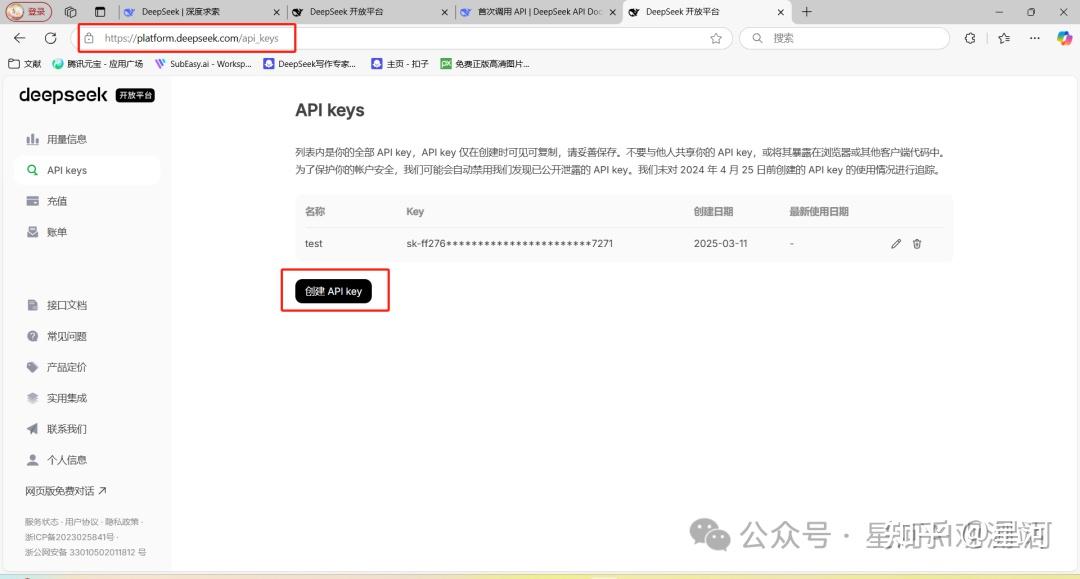Open the browser extensions icon
This screenshot has width=1080, height=579.
tap(970, 39)
